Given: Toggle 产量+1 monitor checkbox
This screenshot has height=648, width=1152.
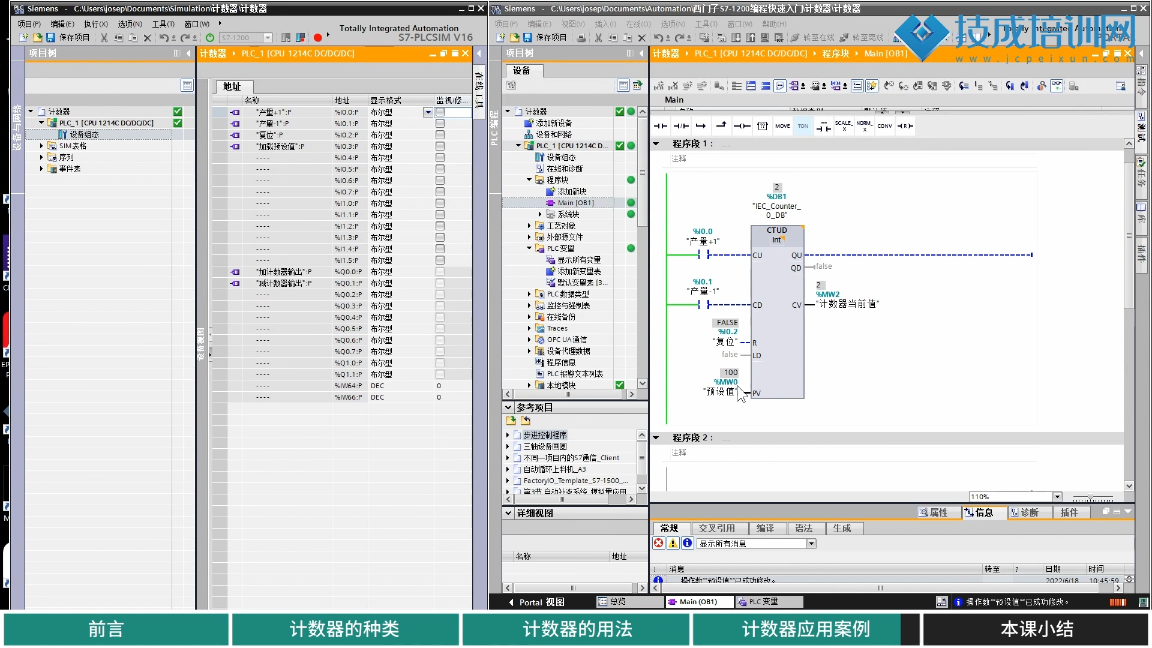Looking at the screenshot, I should pyautogui.click(x=439, y=112).
